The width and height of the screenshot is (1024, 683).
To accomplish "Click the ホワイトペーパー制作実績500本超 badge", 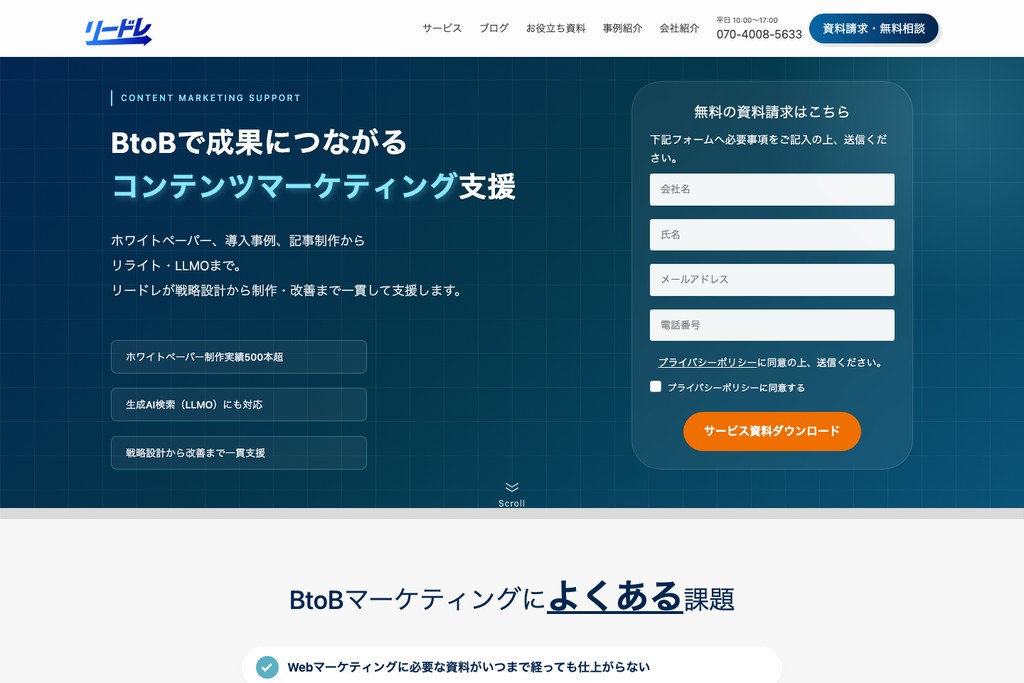I will (x=238, y=357).
